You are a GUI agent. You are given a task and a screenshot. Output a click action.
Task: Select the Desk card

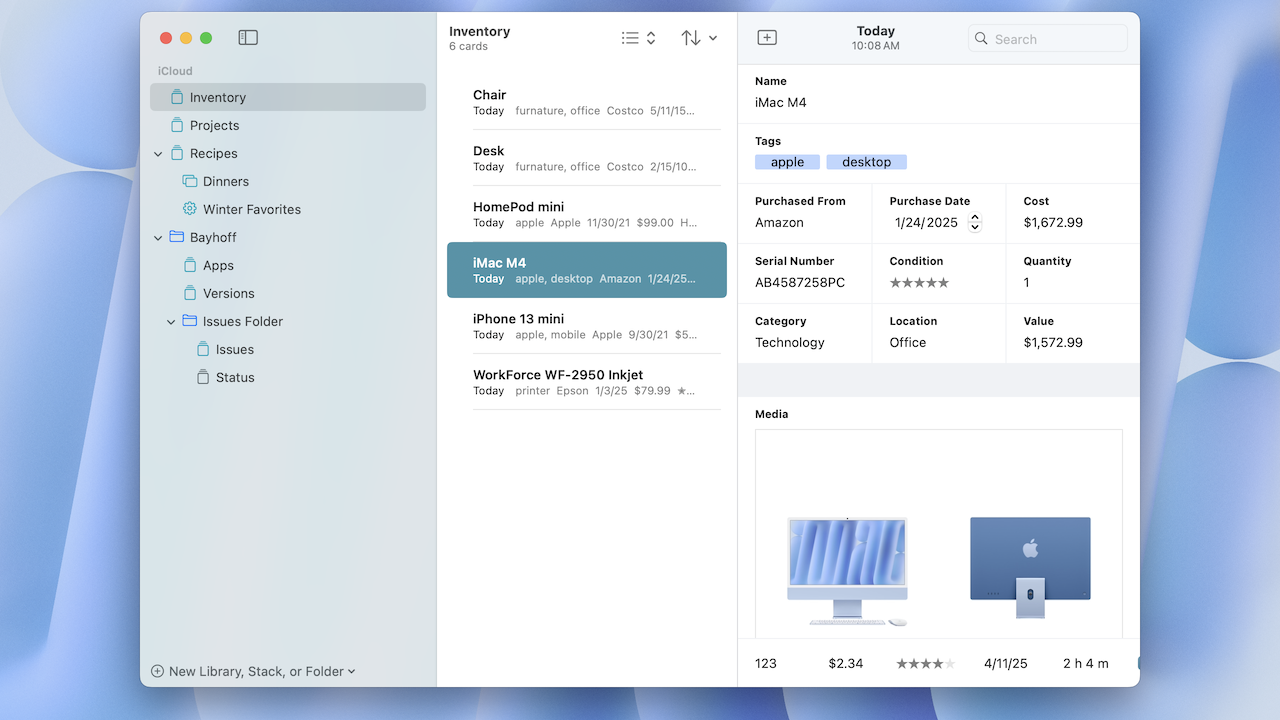pos(587,158)
